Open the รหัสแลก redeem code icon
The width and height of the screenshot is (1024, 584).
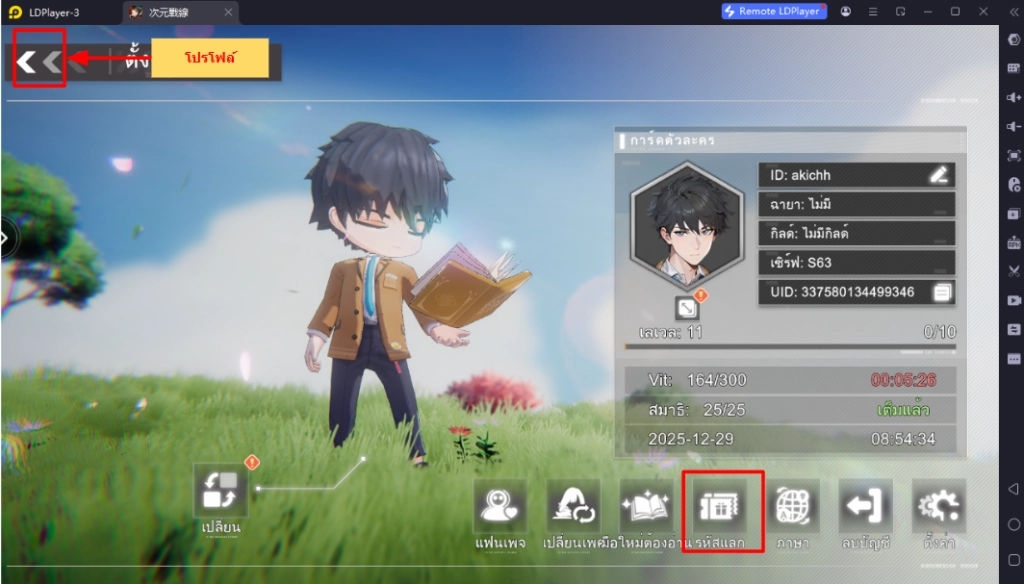click(x=722, y=505)
